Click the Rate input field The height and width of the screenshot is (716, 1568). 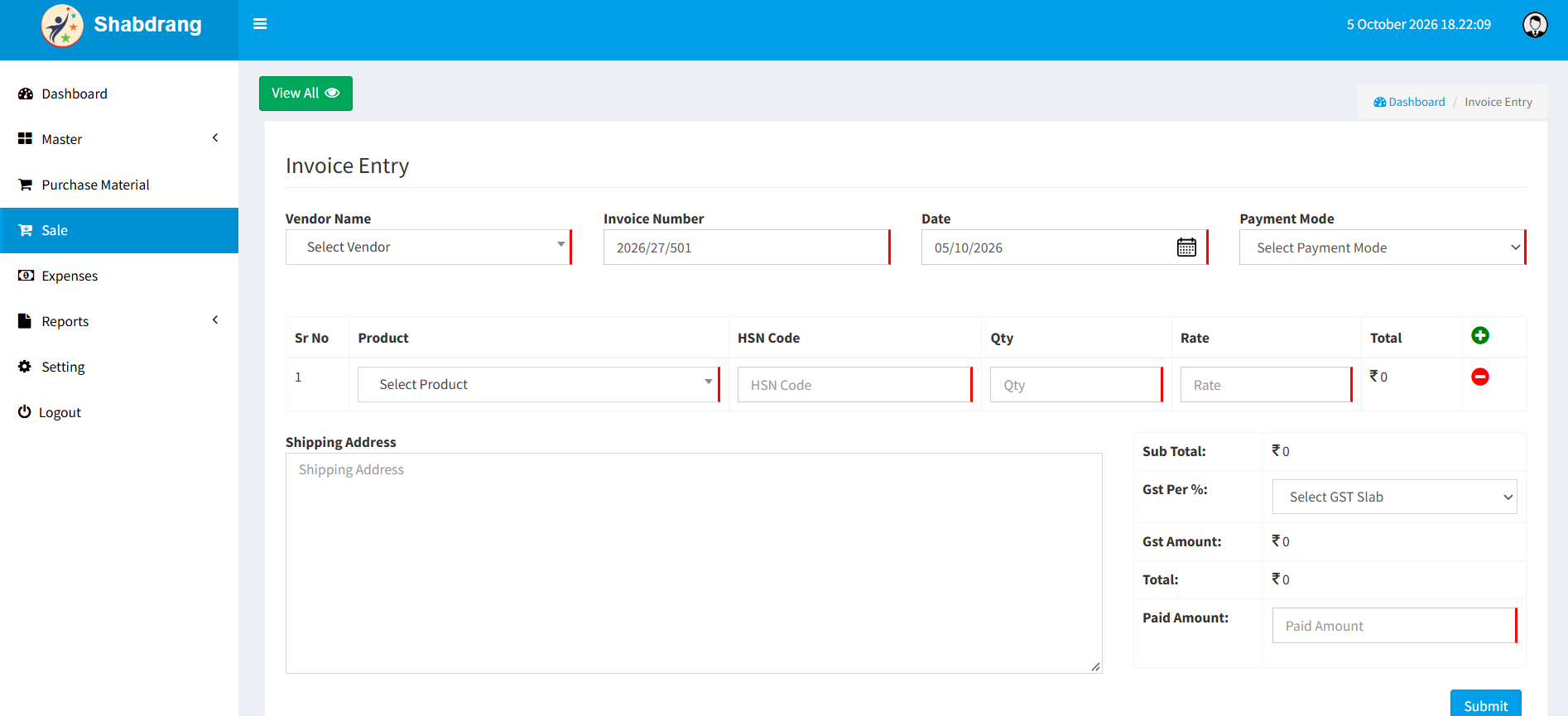[1267, 385]
